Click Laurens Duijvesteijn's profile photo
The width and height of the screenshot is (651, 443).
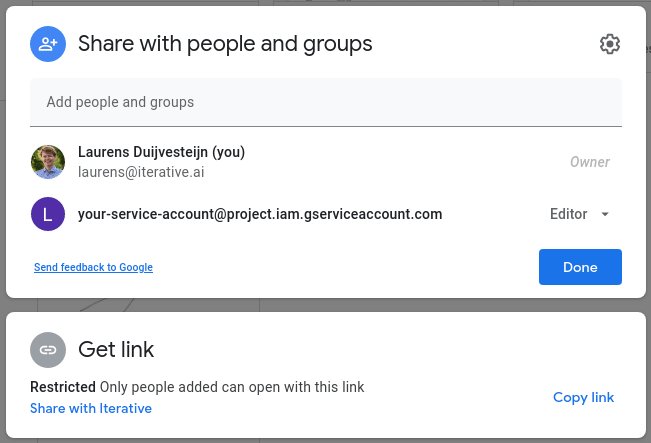pyautogui.click(x=48, y=162)
